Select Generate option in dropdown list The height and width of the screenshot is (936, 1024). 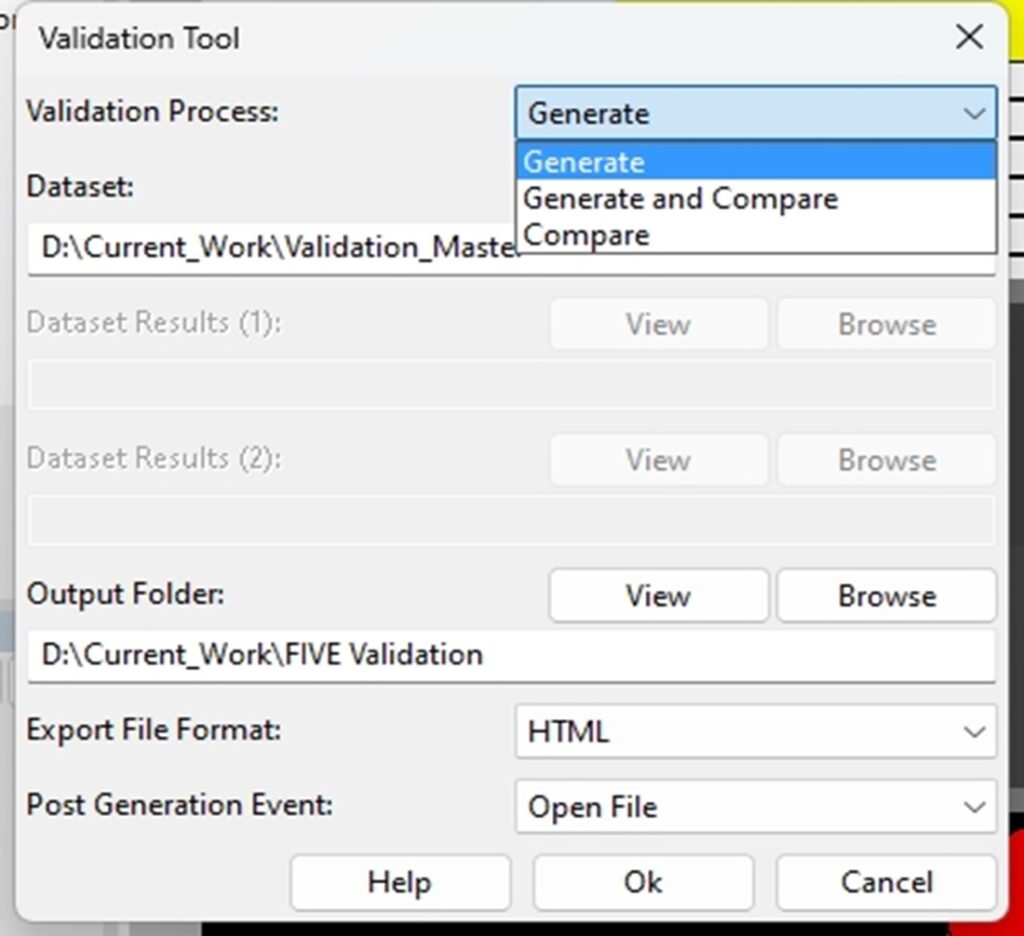756,161
